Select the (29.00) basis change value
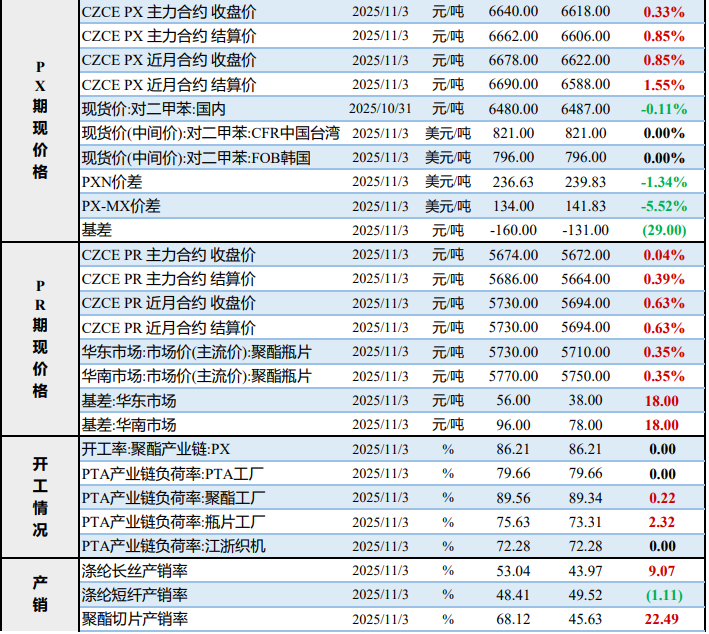The width and height of the screenshot is (709, 634). click(664, 231)
